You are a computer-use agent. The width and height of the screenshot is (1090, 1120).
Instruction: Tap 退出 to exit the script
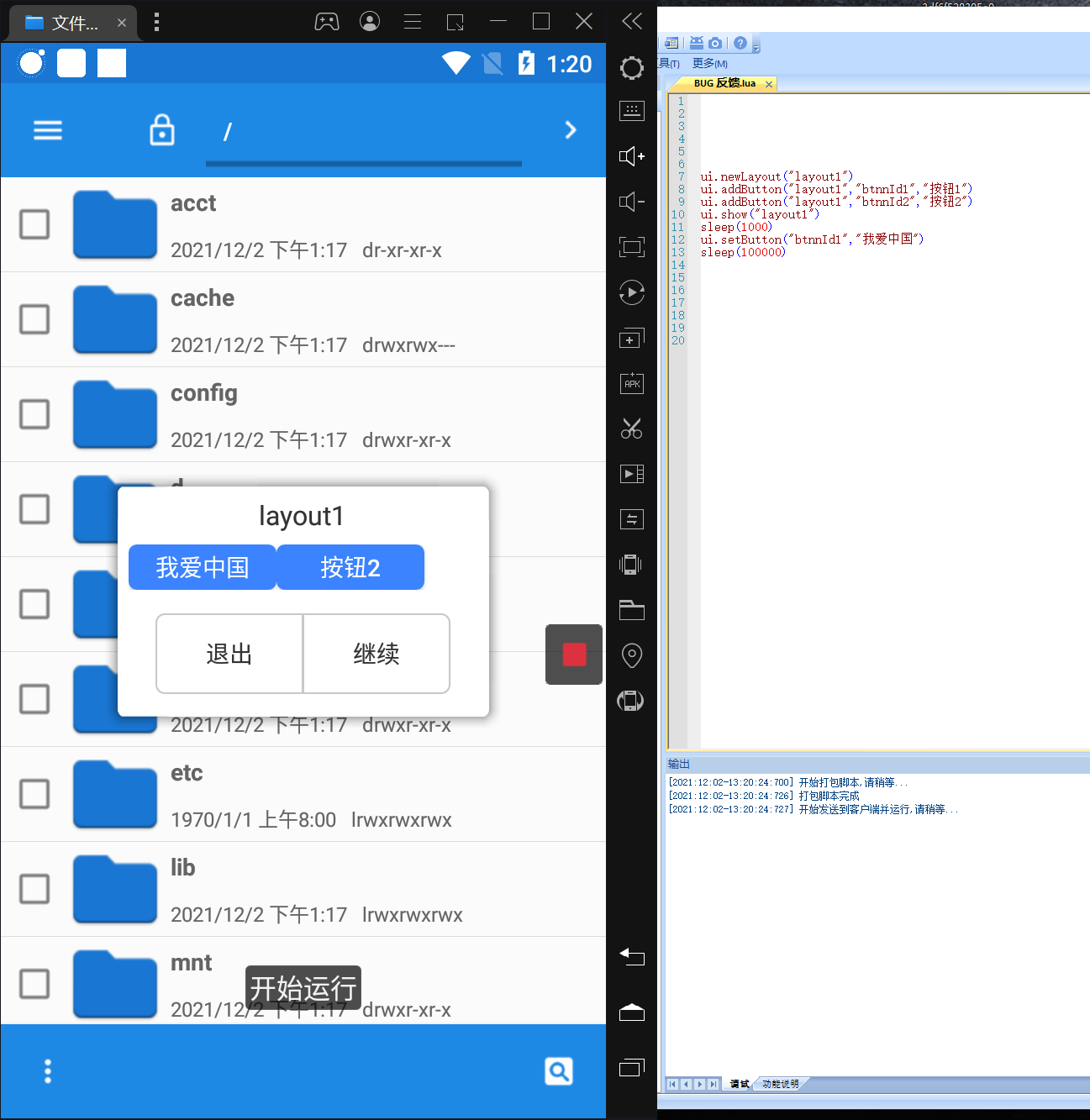[229, 654]
